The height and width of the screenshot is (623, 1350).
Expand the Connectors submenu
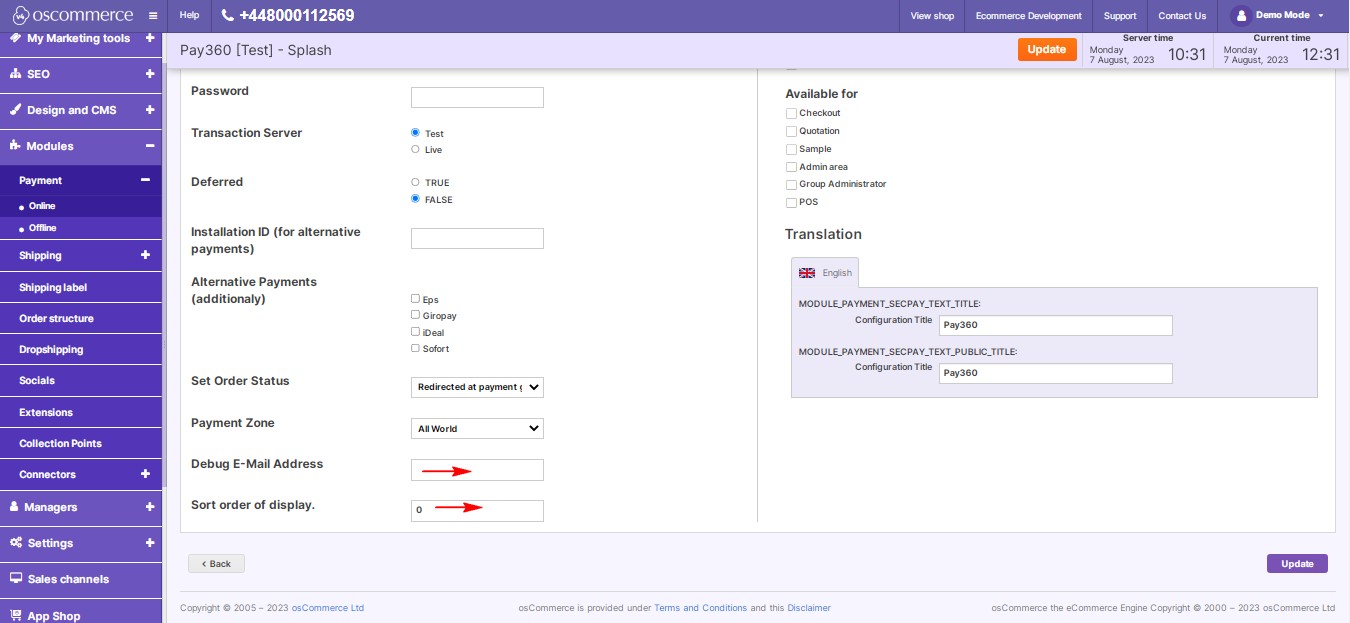[145, 474]
